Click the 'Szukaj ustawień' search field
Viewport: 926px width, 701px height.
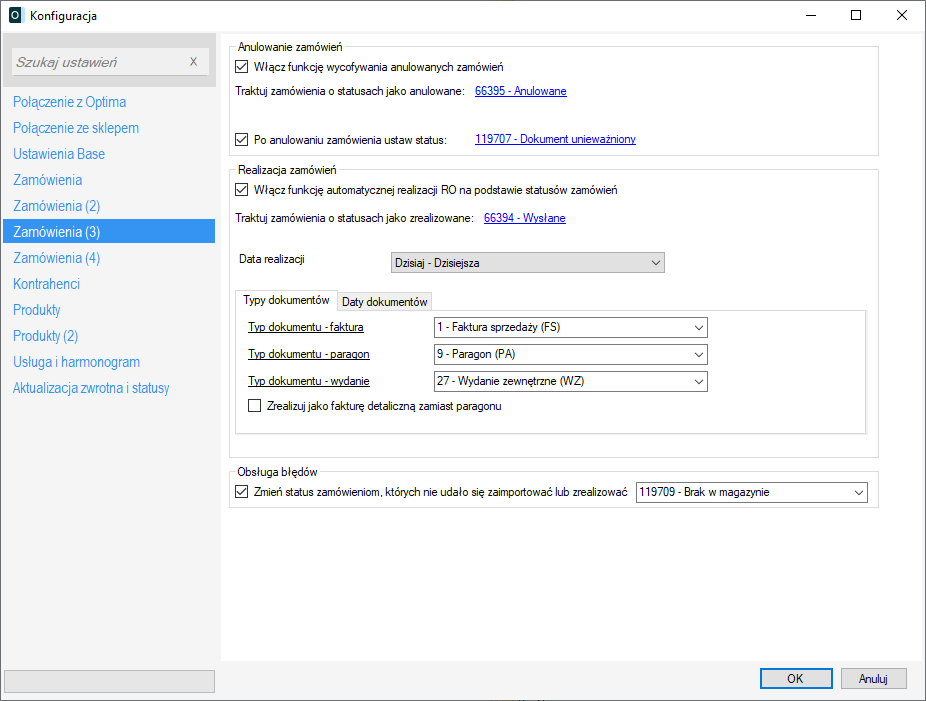pos(98,62)
